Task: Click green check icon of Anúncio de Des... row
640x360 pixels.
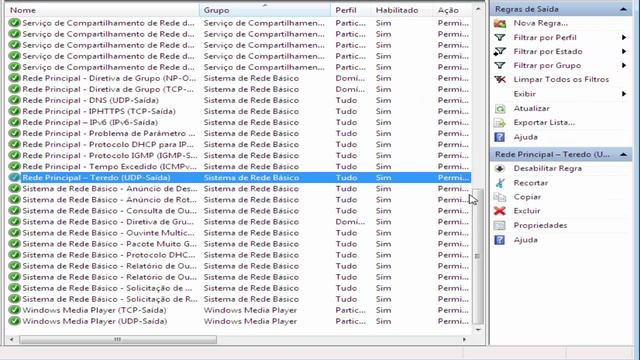Action: pyautogui.click(x=14, y=189)
